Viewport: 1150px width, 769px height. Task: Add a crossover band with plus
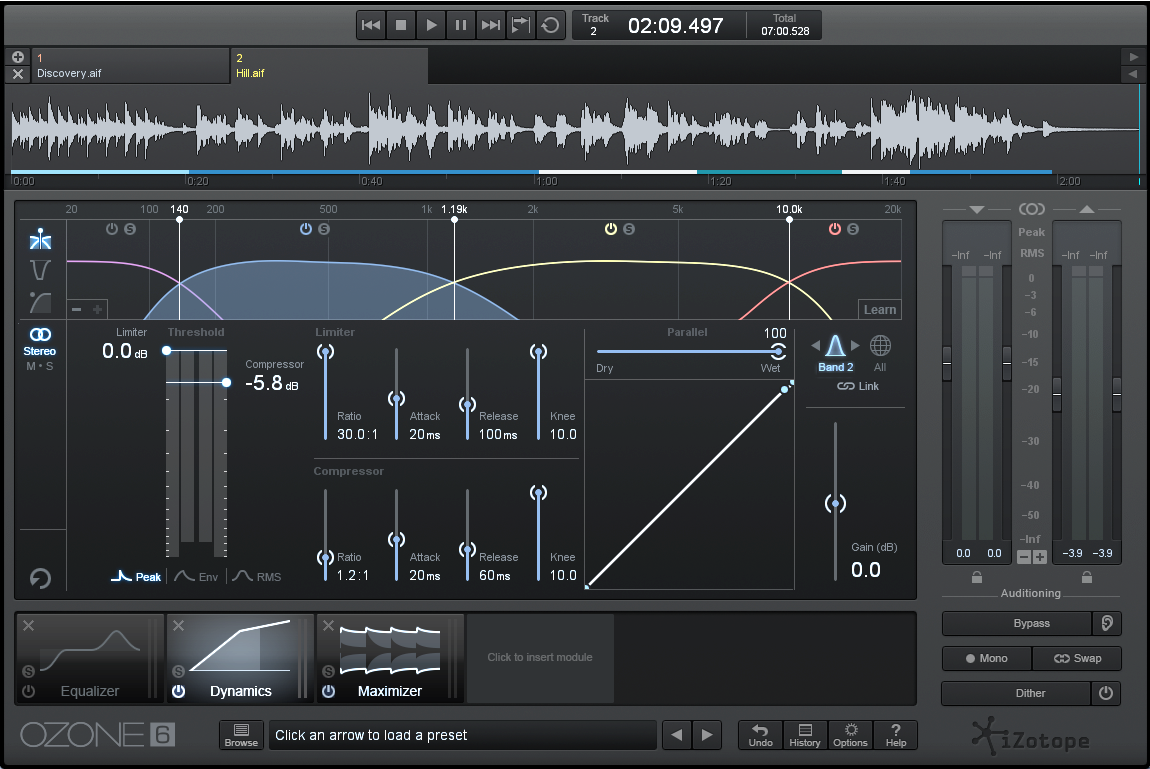(98, 309)
